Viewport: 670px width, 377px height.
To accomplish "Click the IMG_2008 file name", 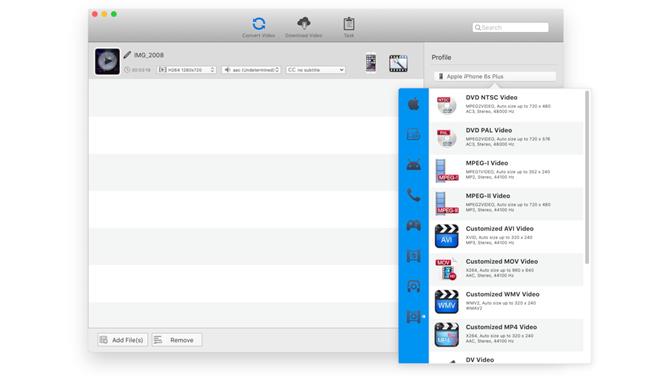I will click(149, 55).
